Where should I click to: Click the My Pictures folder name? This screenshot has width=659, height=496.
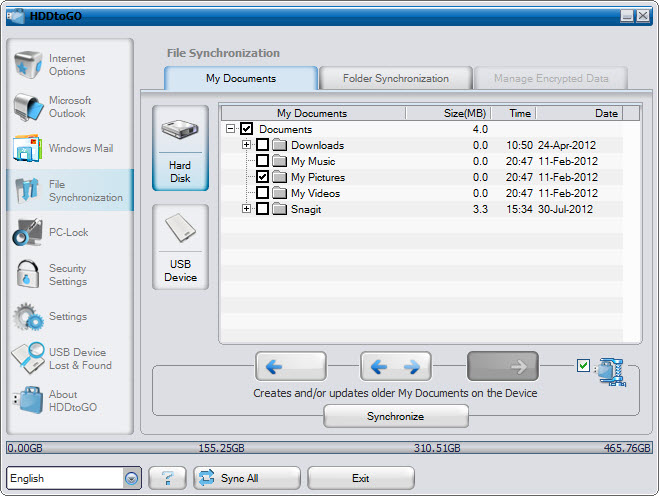318,177
